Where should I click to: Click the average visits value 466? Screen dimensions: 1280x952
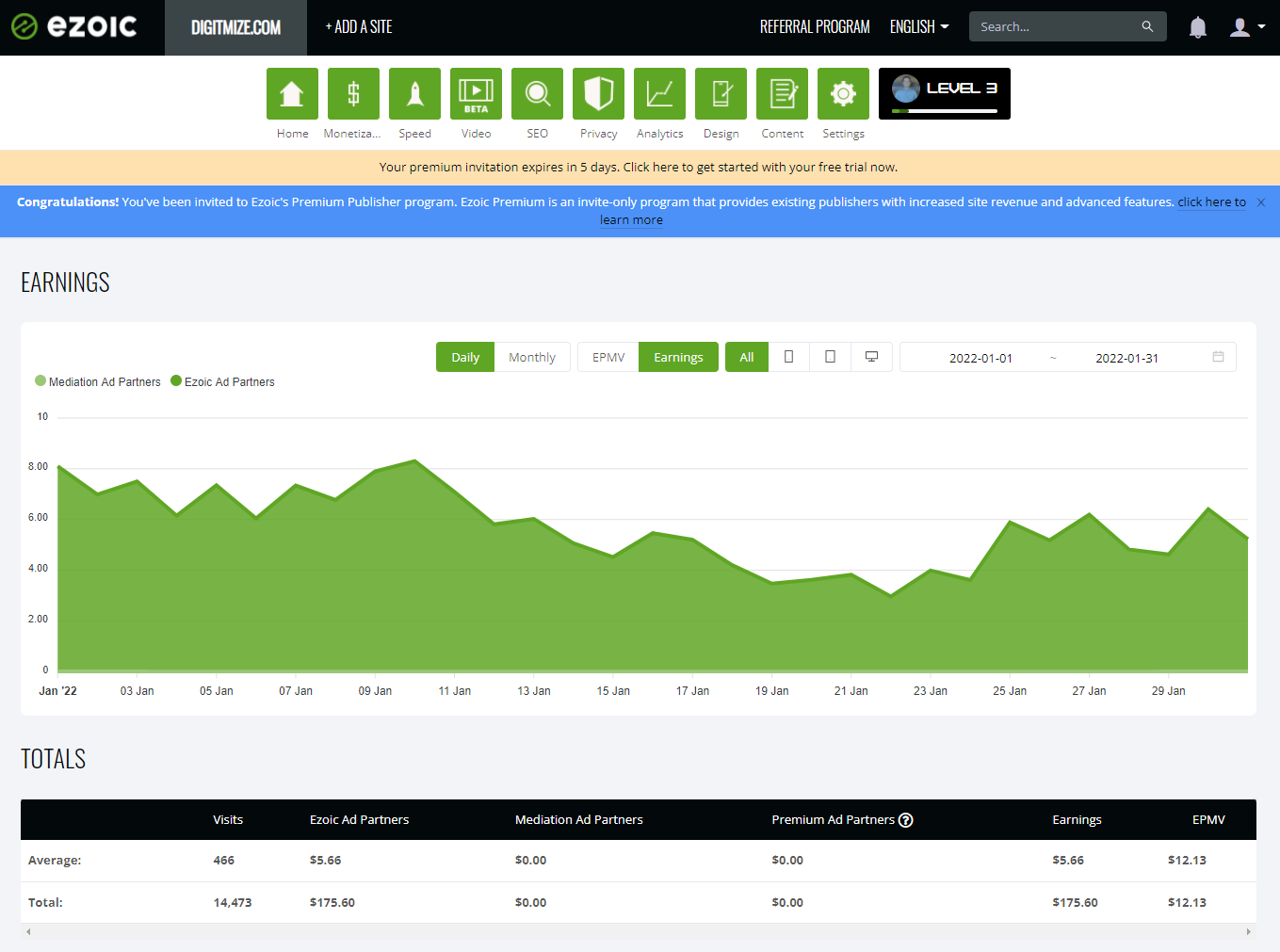coord(224,861)
